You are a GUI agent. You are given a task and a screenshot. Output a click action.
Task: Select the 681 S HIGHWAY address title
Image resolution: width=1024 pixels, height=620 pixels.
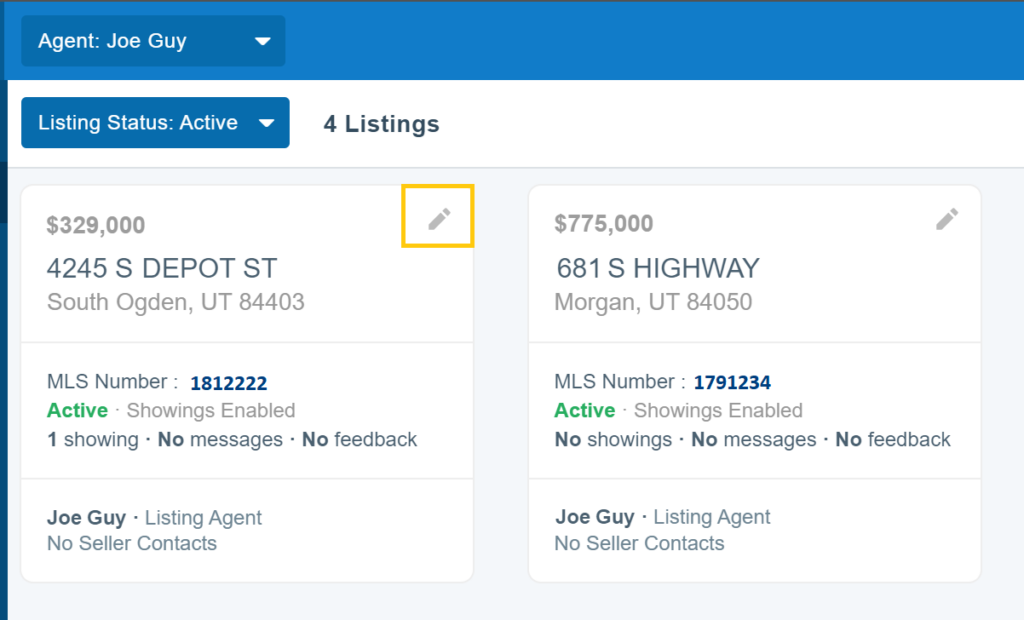(658, 268)
